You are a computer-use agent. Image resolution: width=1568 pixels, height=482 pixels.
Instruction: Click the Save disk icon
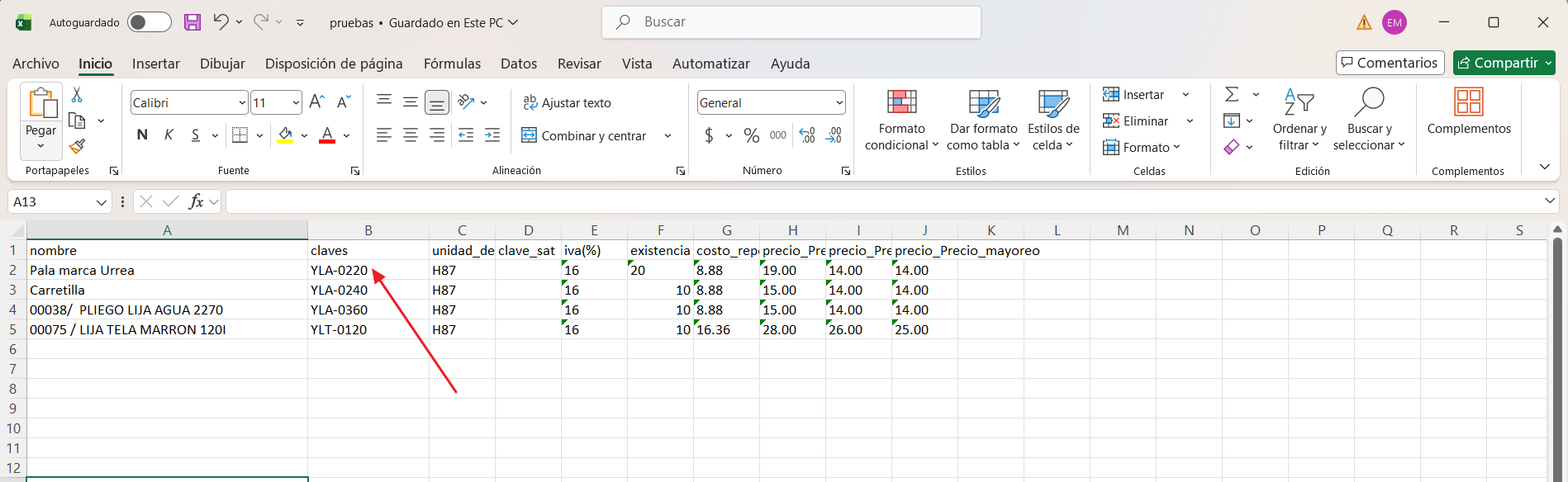click(x=192, y=22)
